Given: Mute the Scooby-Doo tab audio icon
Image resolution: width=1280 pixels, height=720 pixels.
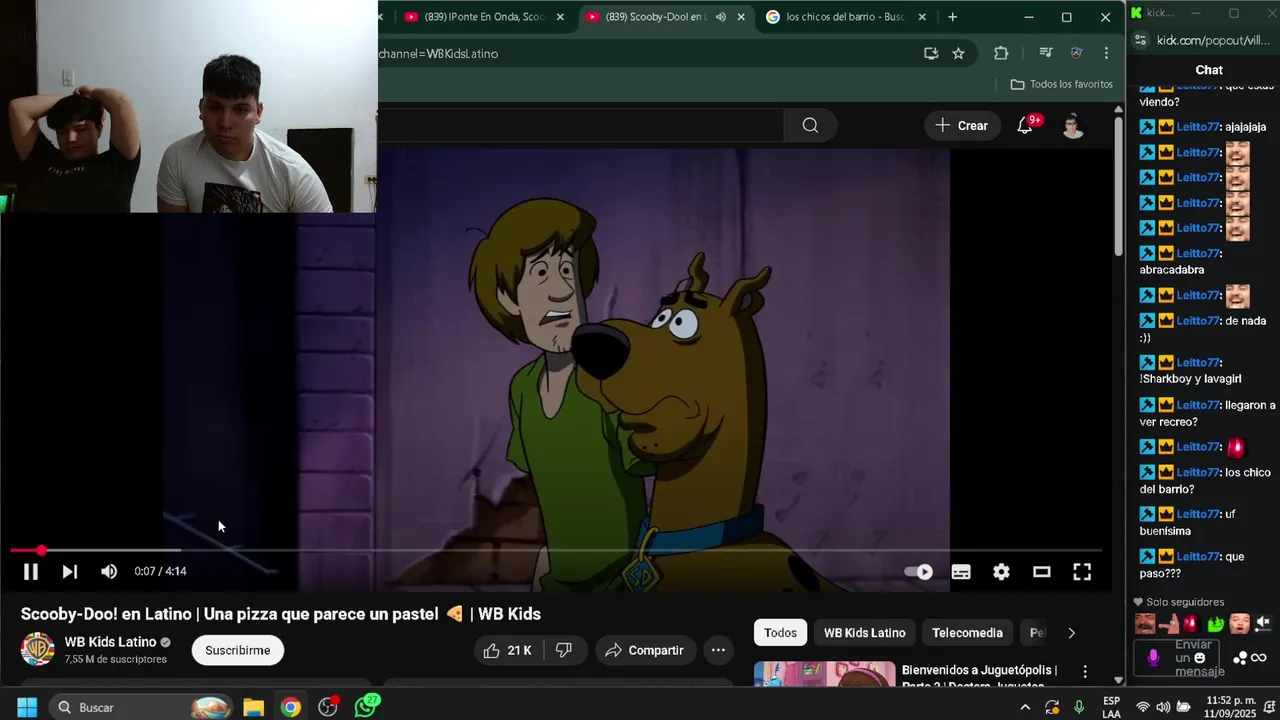Looking at the screenshot, I should (721, 17).
